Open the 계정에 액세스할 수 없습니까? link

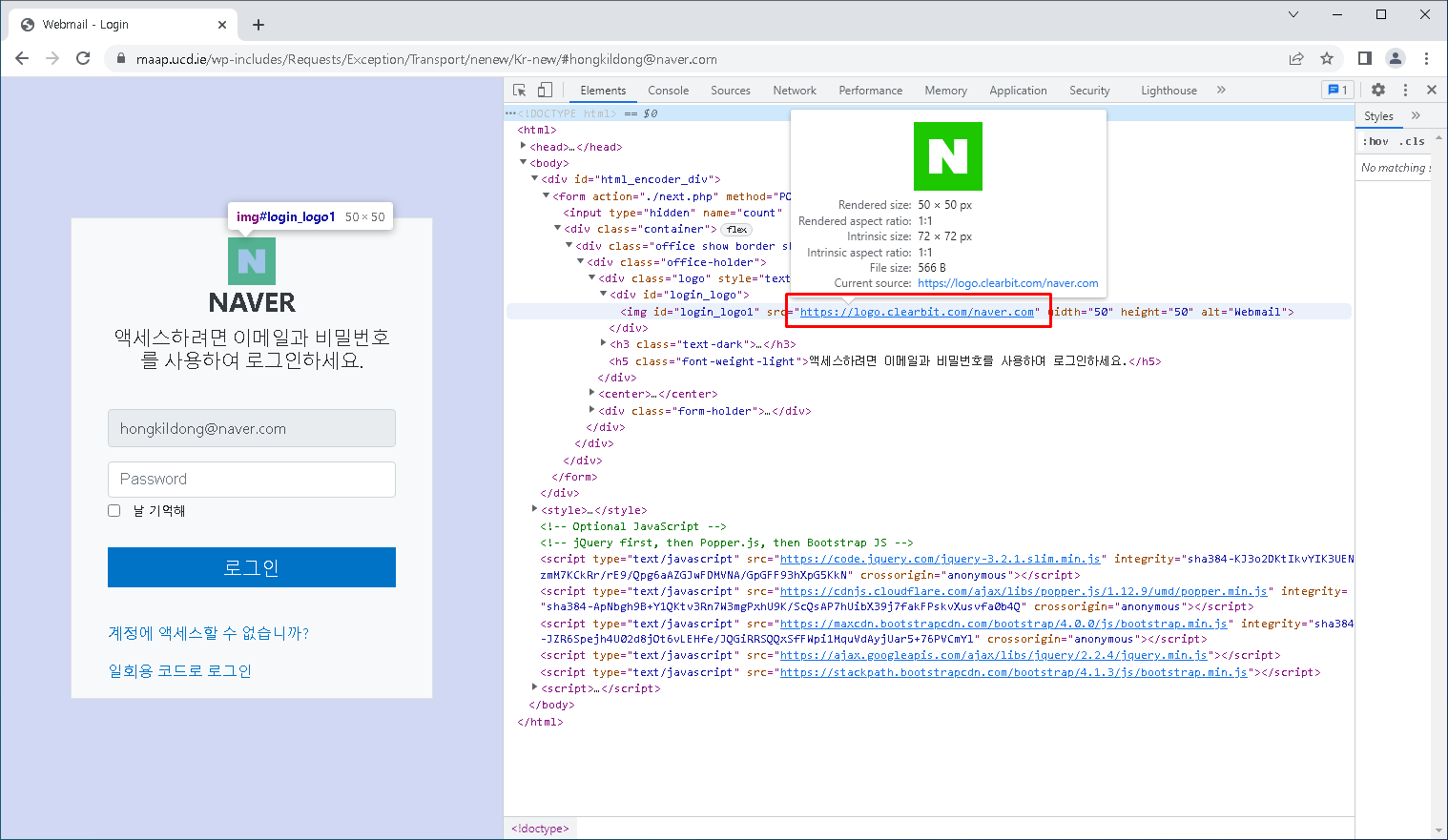(x=209, y=633)
